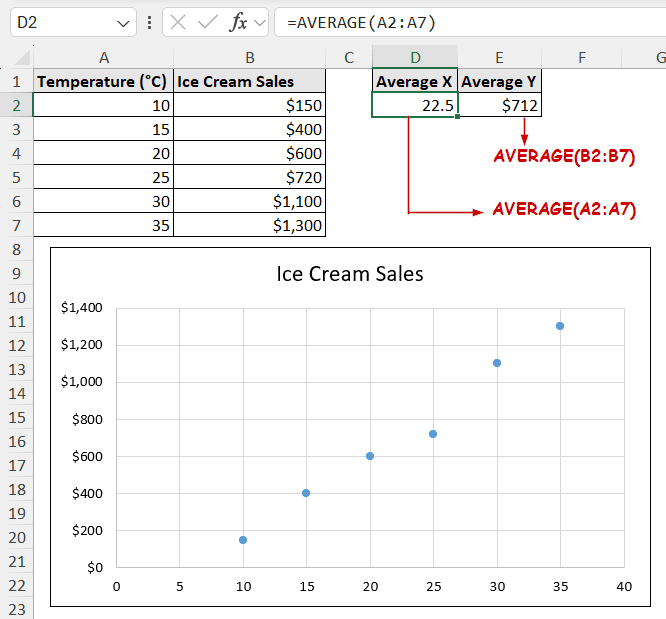This screenshot has width=666, height=619.
Task: Select cell A7 containing 35
Action: click(104, 225)
